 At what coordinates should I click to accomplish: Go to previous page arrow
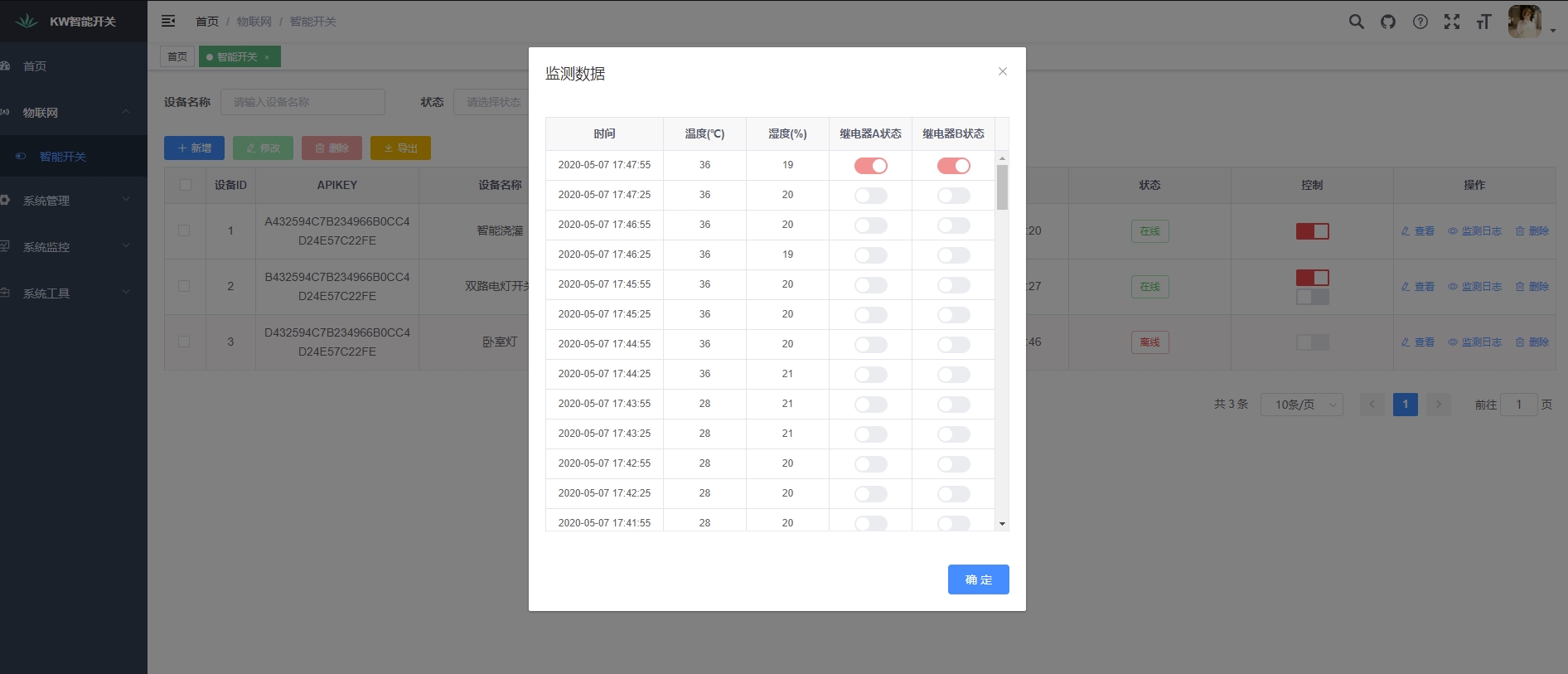click(x=1372, y=405)
